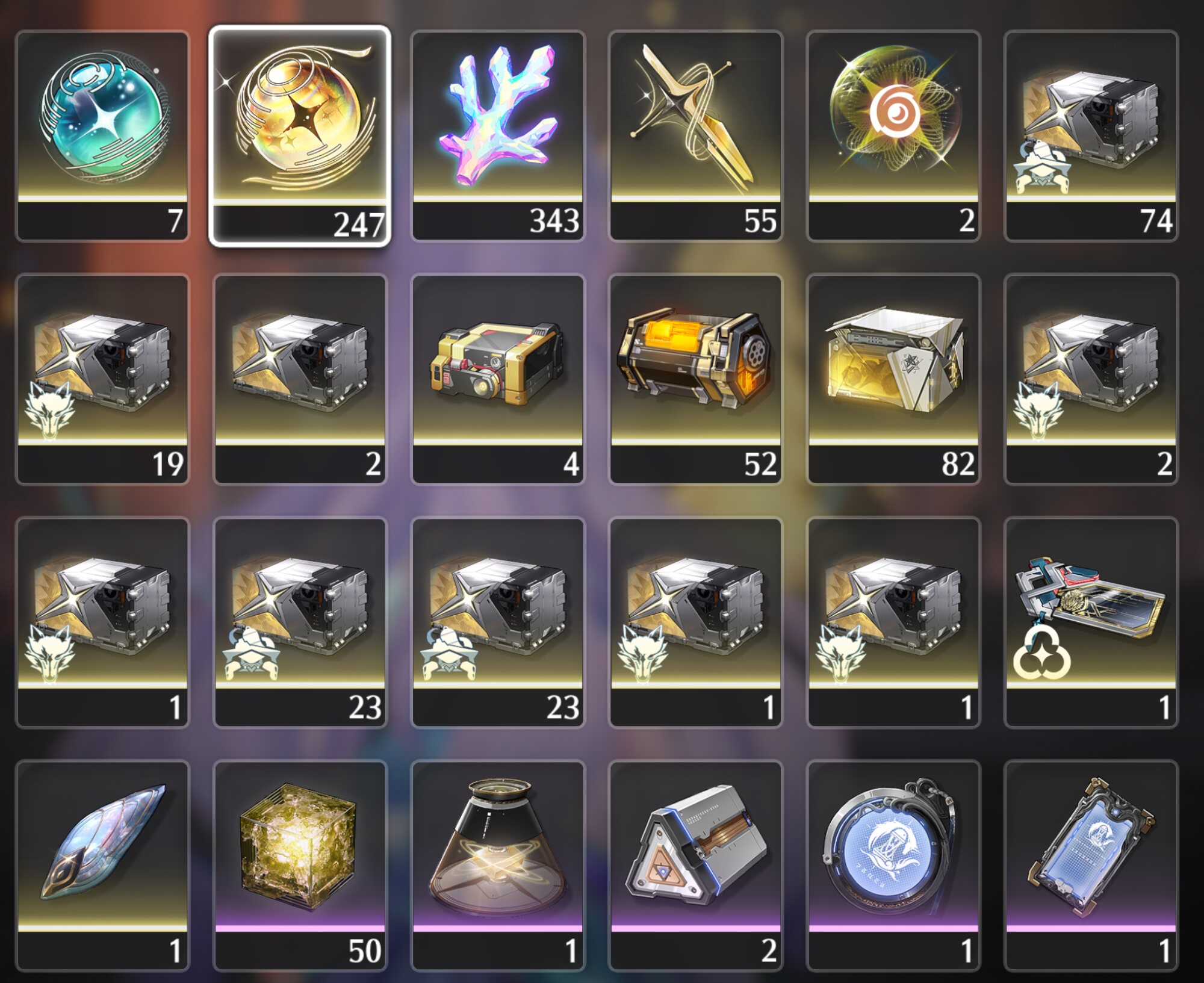Screen dimensions: 1204x983
Task: Open the silver star crate with count 74
Action: 1091,136
